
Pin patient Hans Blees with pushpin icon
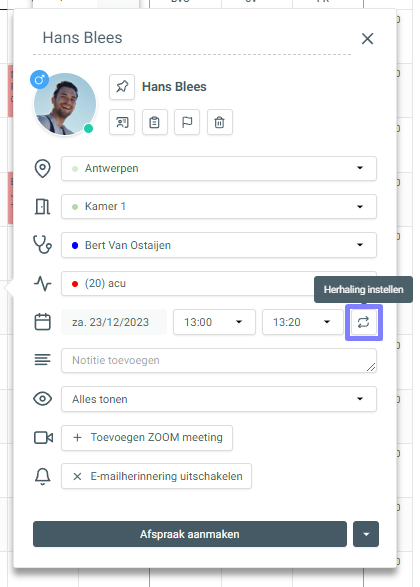[x=122, y=87]
